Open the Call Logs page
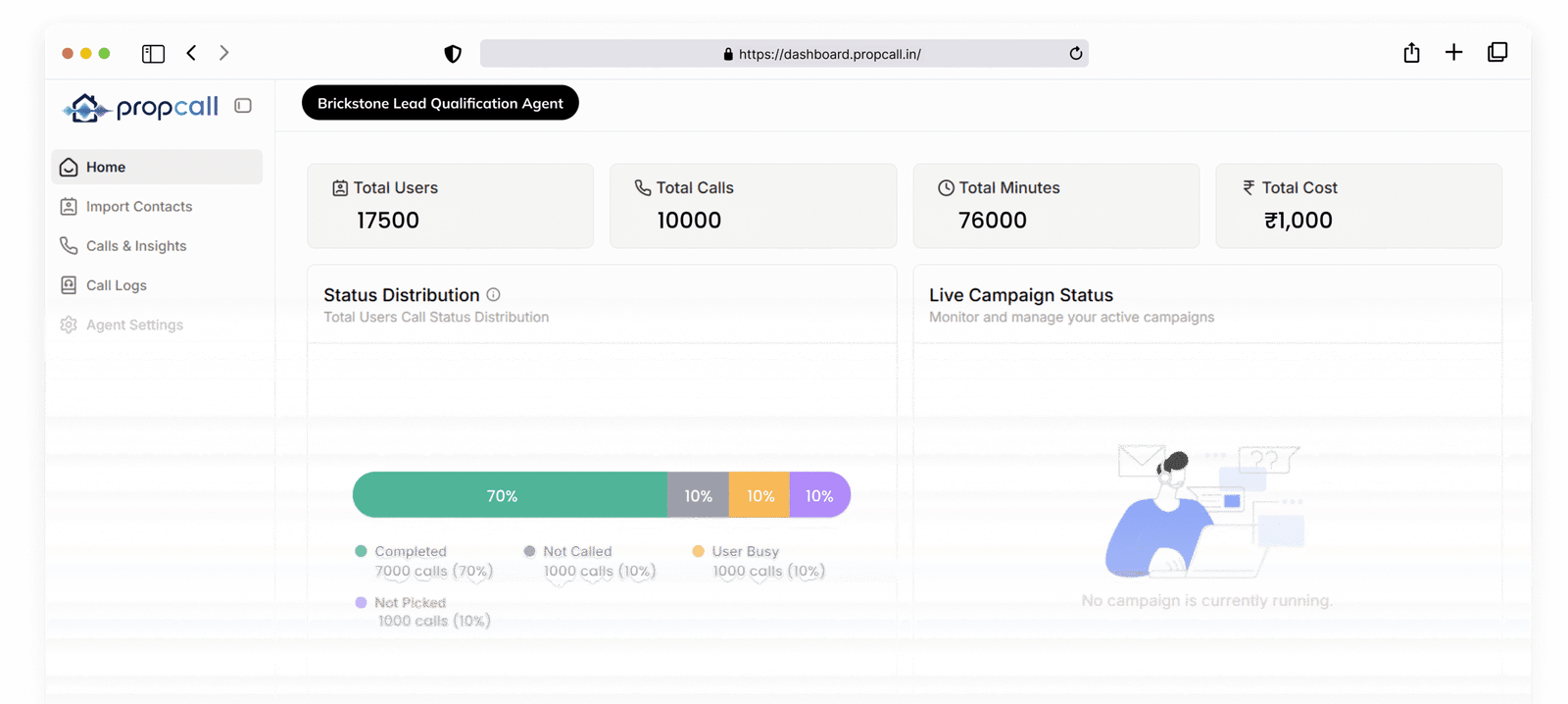Screen dimensions: 1568x704 tap(116, 285)
